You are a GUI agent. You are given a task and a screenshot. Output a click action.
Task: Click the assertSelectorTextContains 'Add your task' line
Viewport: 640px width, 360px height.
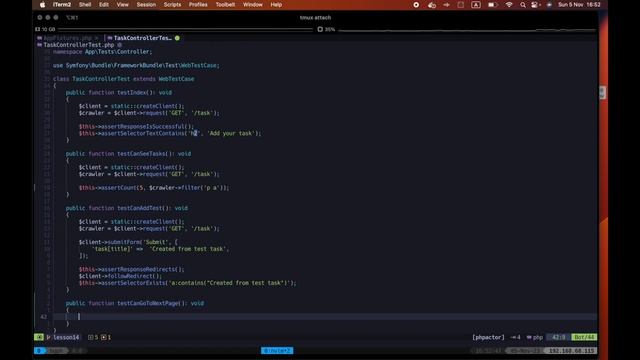[170, 133]
